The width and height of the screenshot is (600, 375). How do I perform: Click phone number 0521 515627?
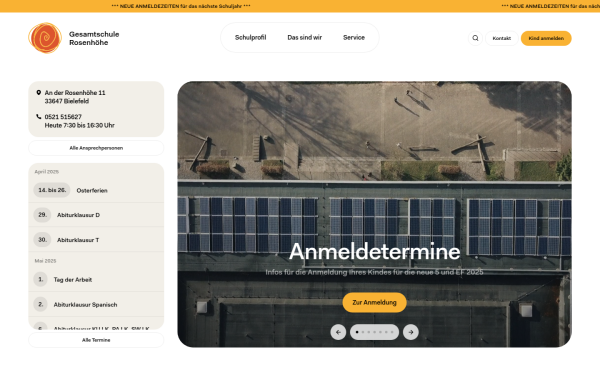coord(63,117)
